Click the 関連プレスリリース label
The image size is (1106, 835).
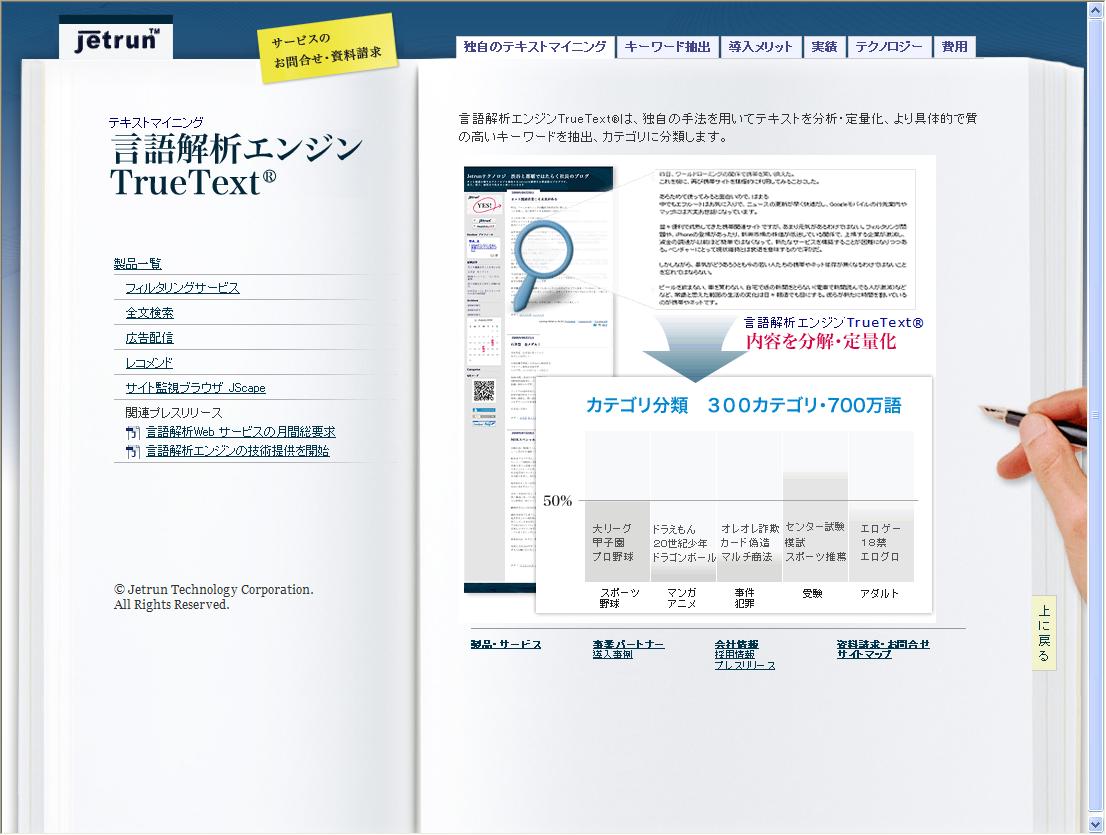[174, 413]
